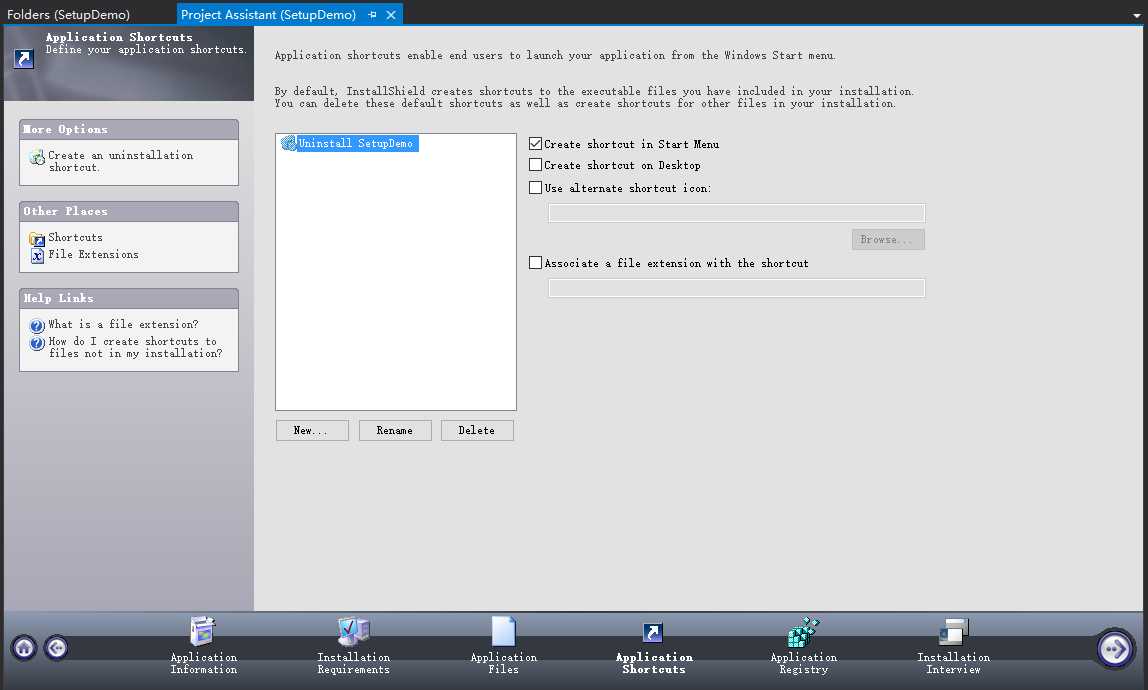Image resolution: width=1148 pixels, height=690 pixels.
Task: Click help icon beside 'How do I create shortcuts'
Action: (37, 343)
